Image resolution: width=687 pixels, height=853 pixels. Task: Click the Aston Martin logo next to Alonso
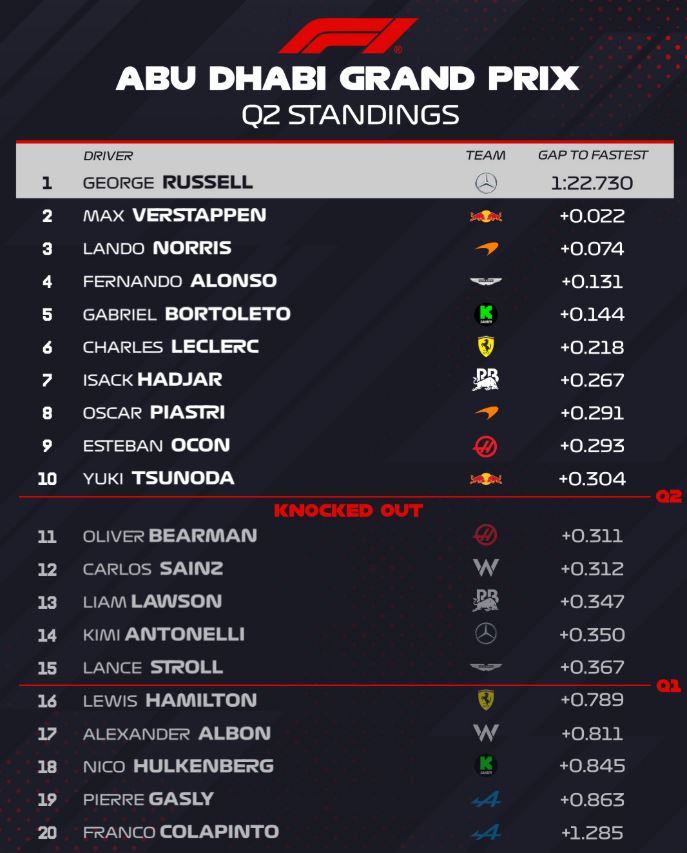tap(486, 282)
